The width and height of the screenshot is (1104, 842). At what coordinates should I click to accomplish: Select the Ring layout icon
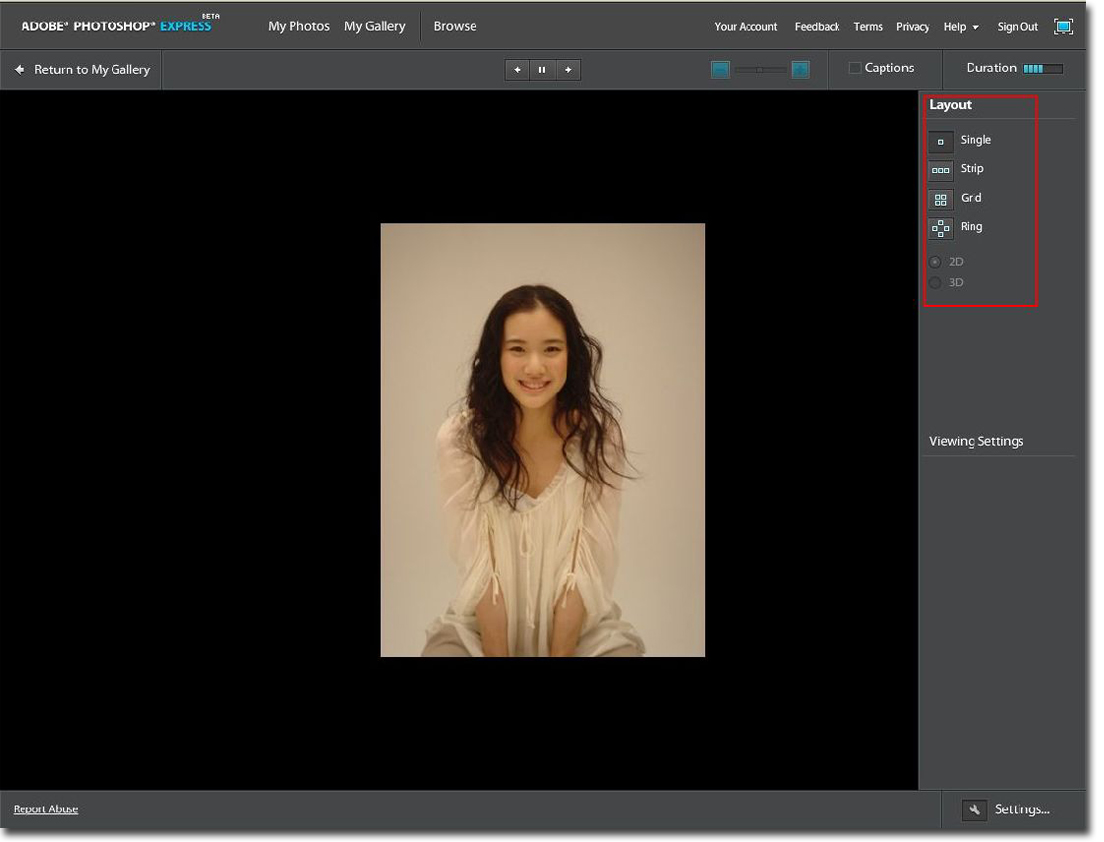tap(941, 228)
